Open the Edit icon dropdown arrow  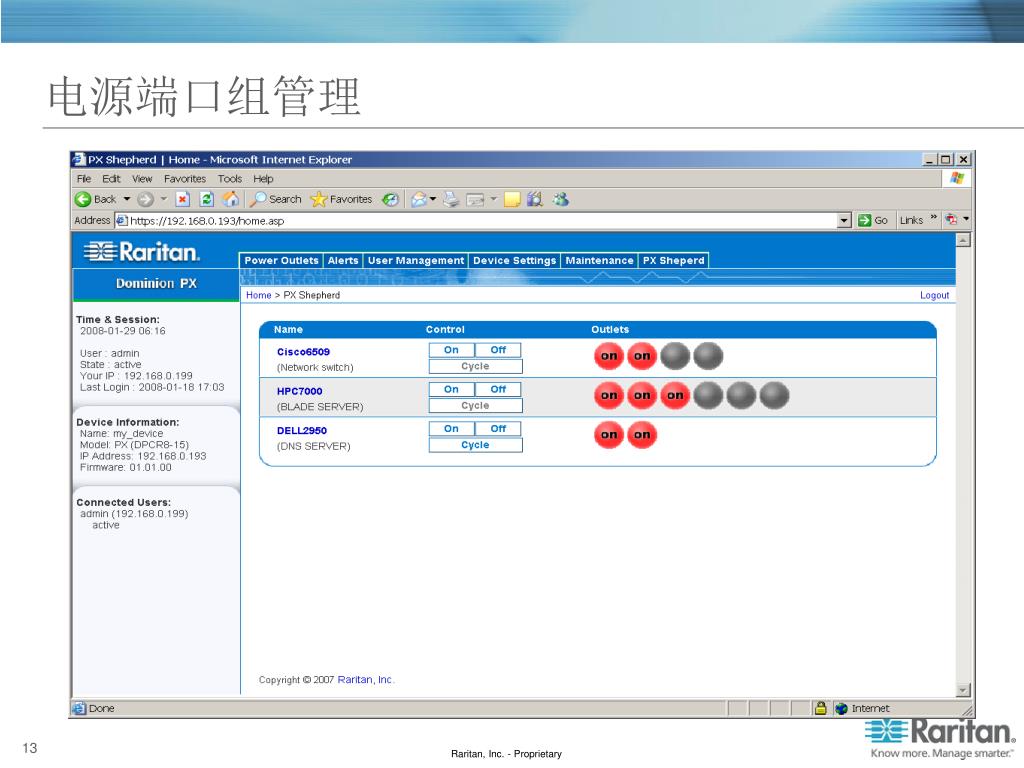click(494, 199)
